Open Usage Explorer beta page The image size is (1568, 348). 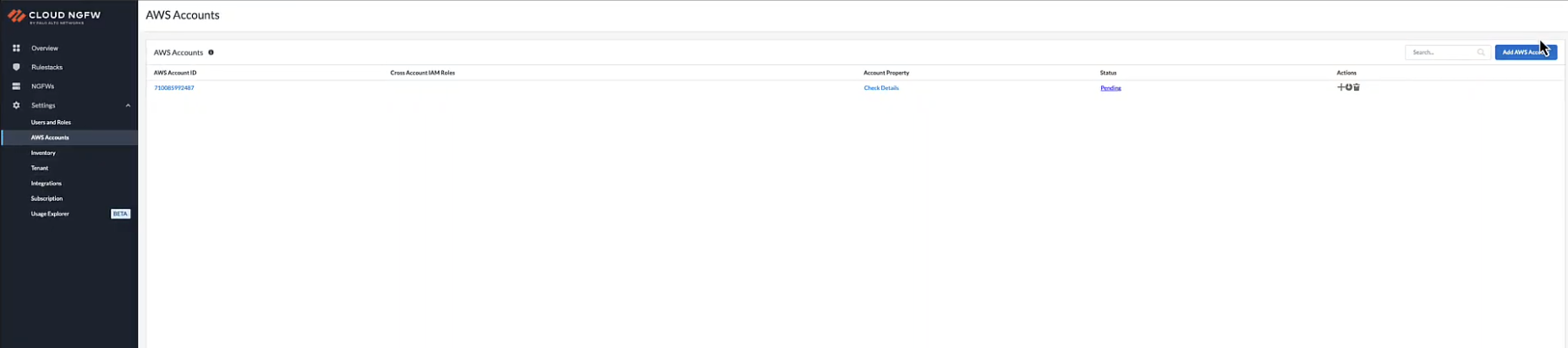51,214
